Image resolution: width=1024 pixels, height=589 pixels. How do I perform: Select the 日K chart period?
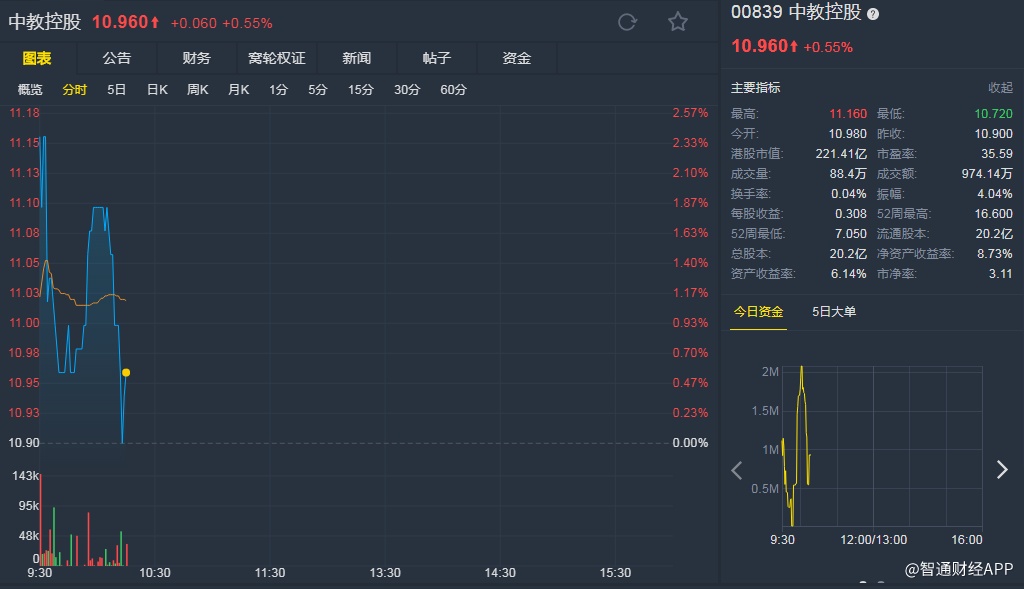click(157, 90)
